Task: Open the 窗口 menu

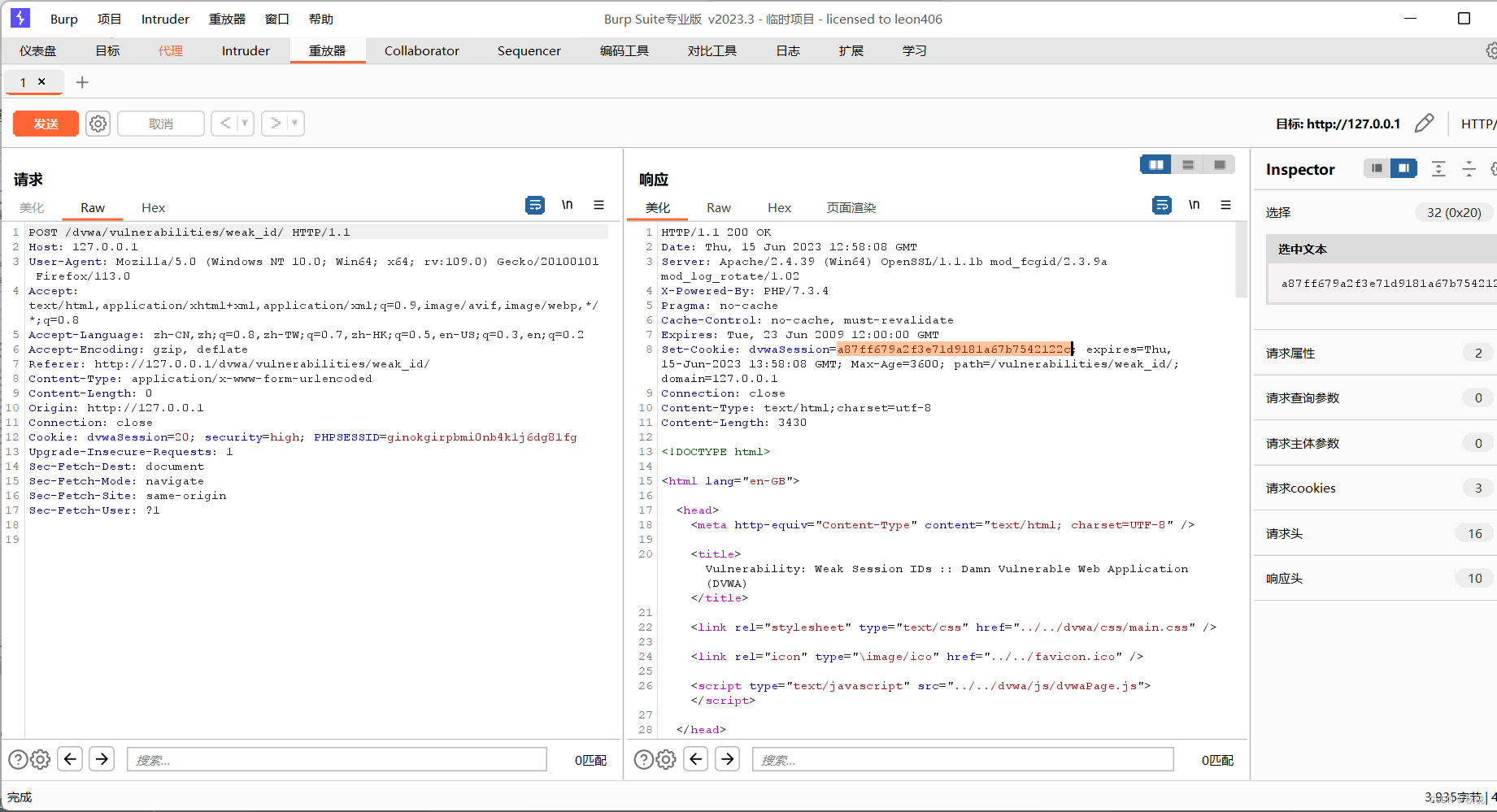Action: pos(277,19)
